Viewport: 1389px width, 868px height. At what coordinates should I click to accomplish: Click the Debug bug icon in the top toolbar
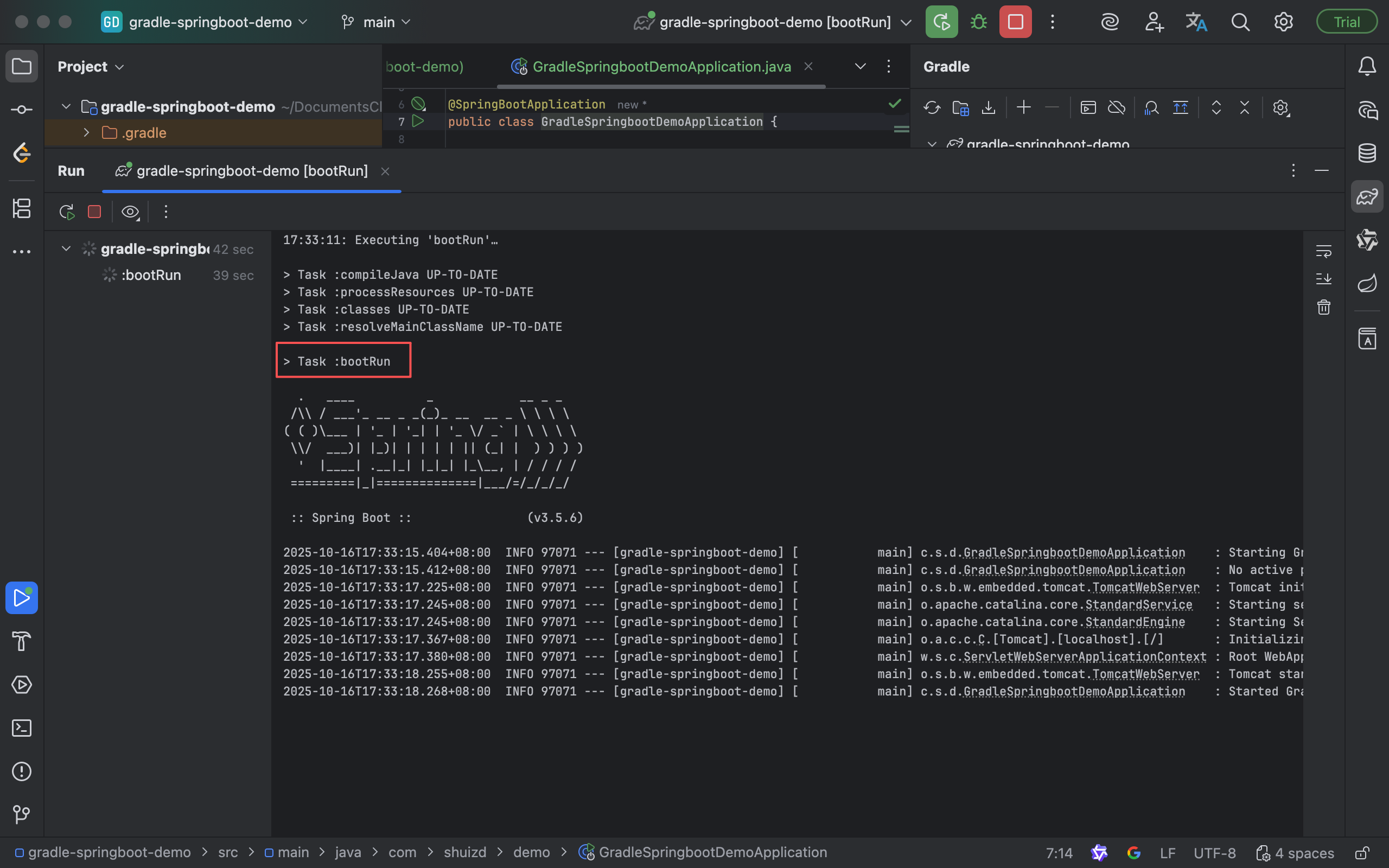(x=979, y=22)
